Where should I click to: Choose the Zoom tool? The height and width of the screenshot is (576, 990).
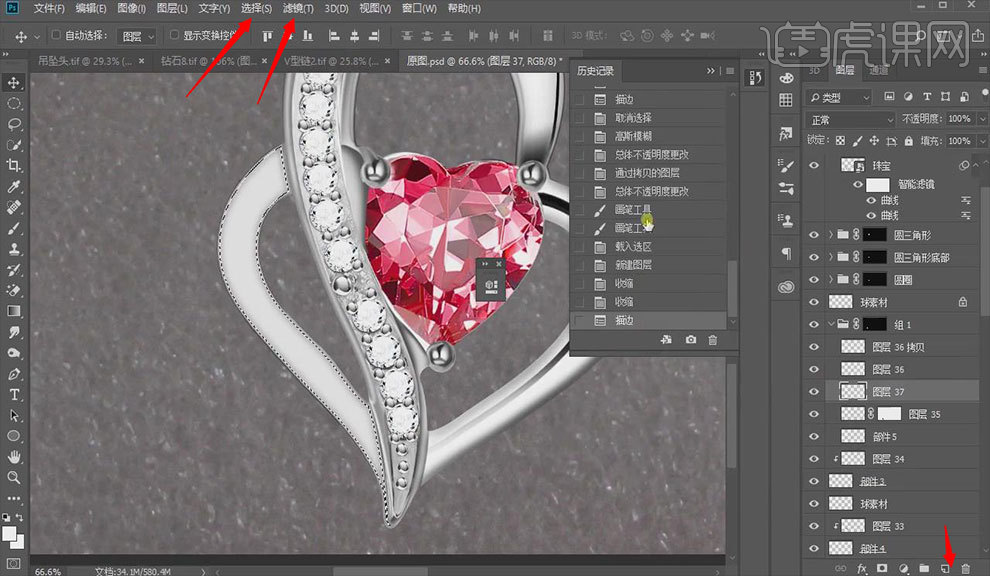tap(15, 478)
